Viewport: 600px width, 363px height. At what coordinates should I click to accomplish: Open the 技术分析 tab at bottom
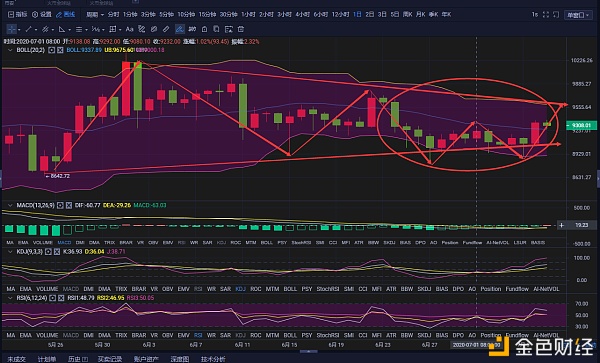213,359
